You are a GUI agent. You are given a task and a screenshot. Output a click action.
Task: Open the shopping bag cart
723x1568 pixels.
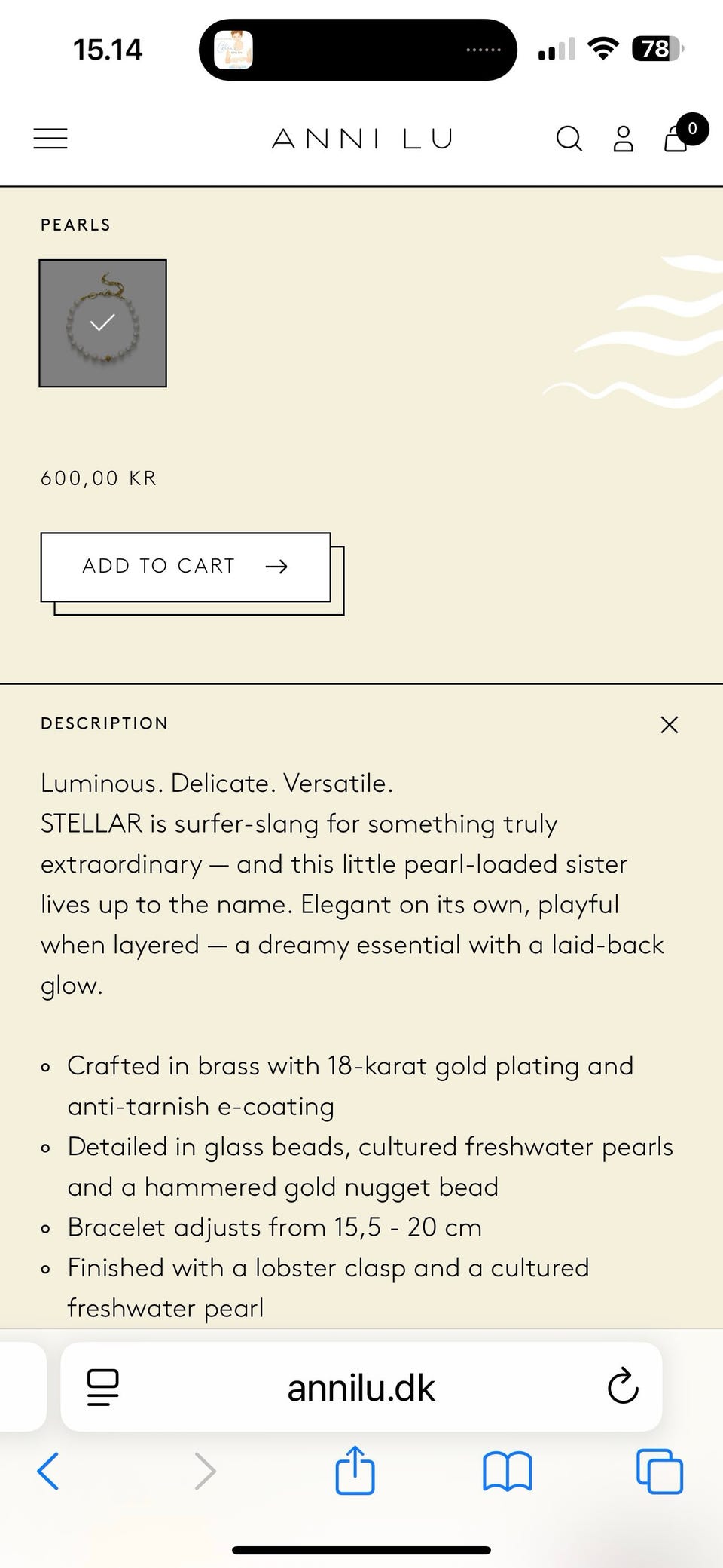[677, 138]
